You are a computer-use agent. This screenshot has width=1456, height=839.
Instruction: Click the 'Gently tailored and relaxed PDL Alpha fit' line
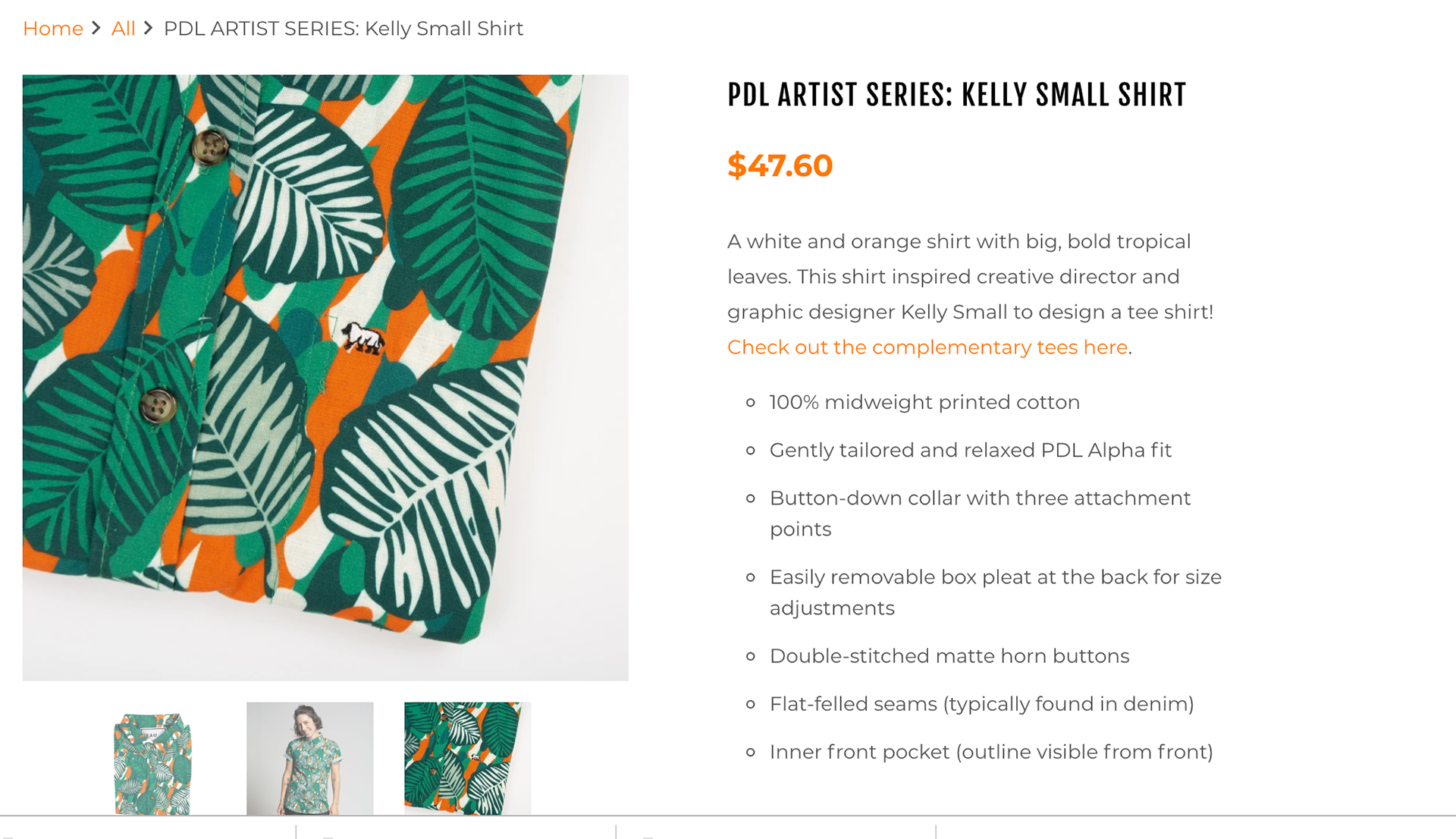(x=971, y=451)
